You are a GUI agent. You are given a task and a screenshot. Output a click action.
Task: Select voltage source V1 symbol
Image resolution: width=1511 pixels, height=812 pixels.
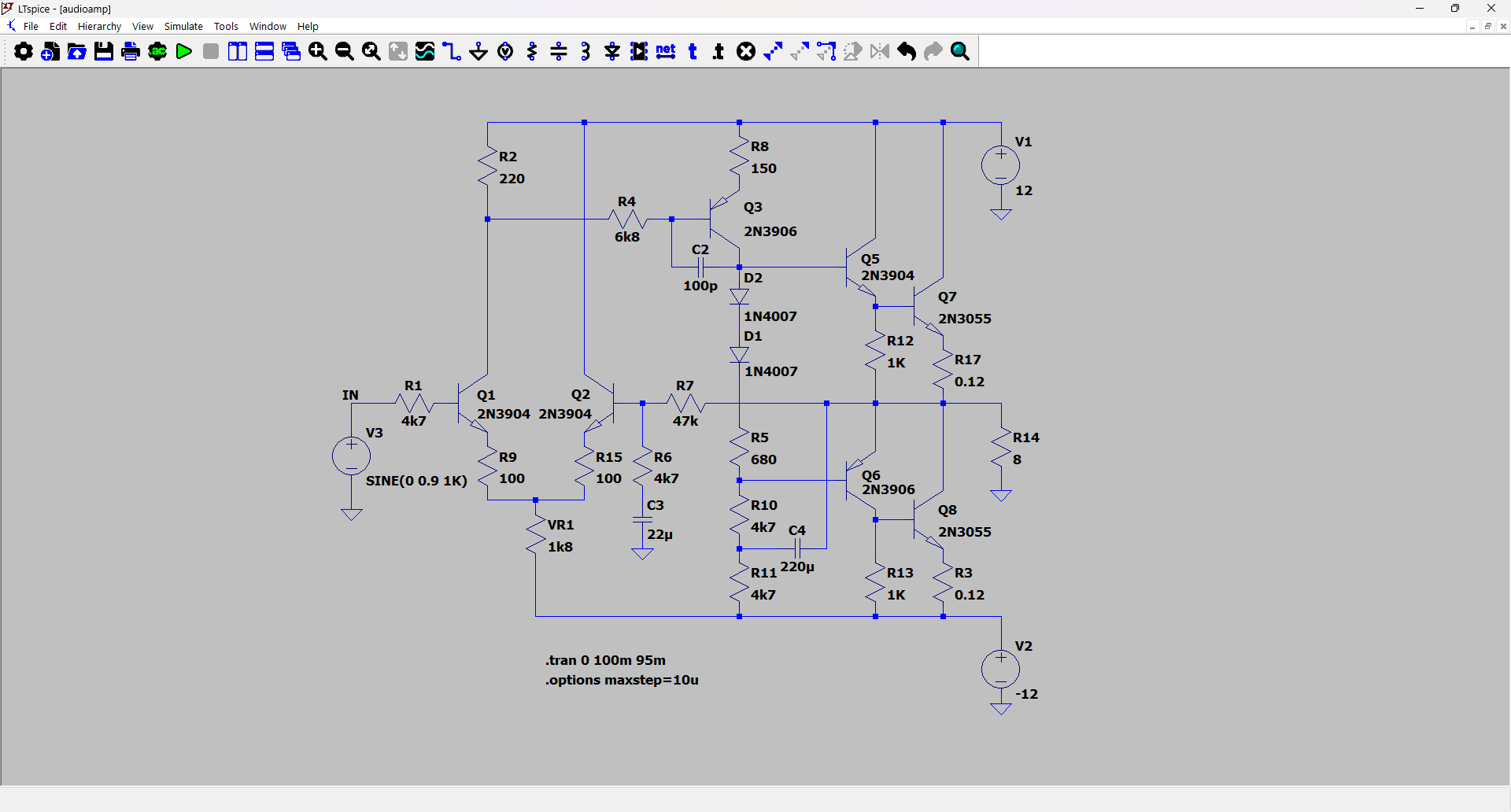(x=1001, y=166)
